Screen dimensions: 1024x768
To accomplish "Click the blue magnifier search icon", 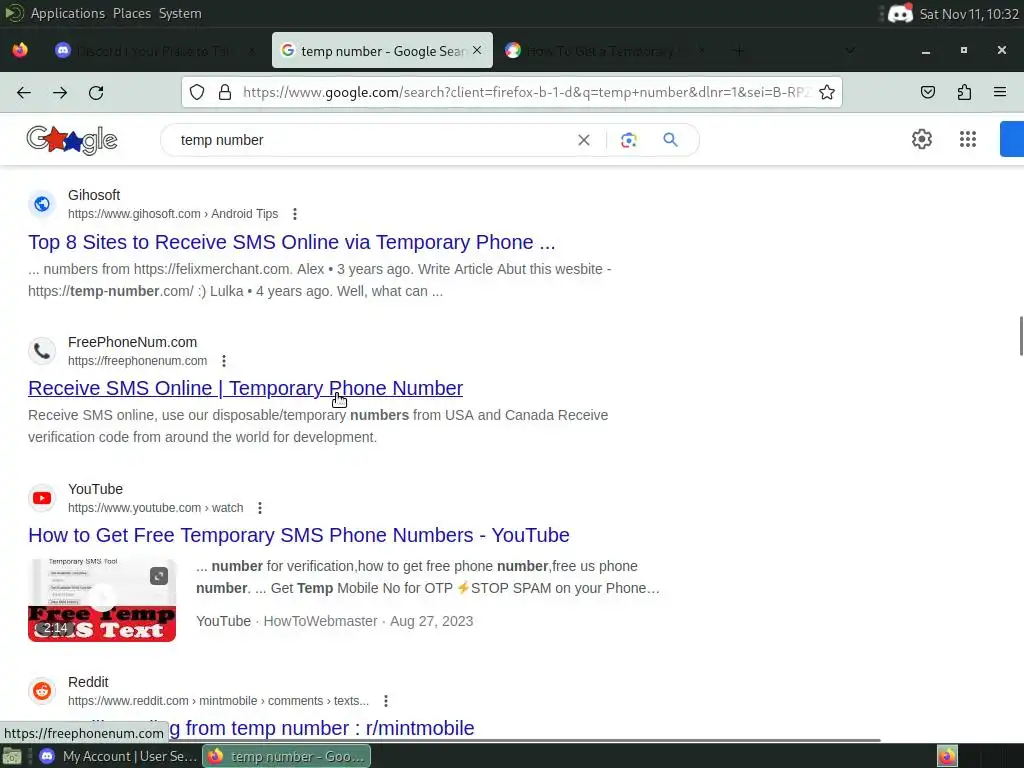I will [x=671, y=139].
